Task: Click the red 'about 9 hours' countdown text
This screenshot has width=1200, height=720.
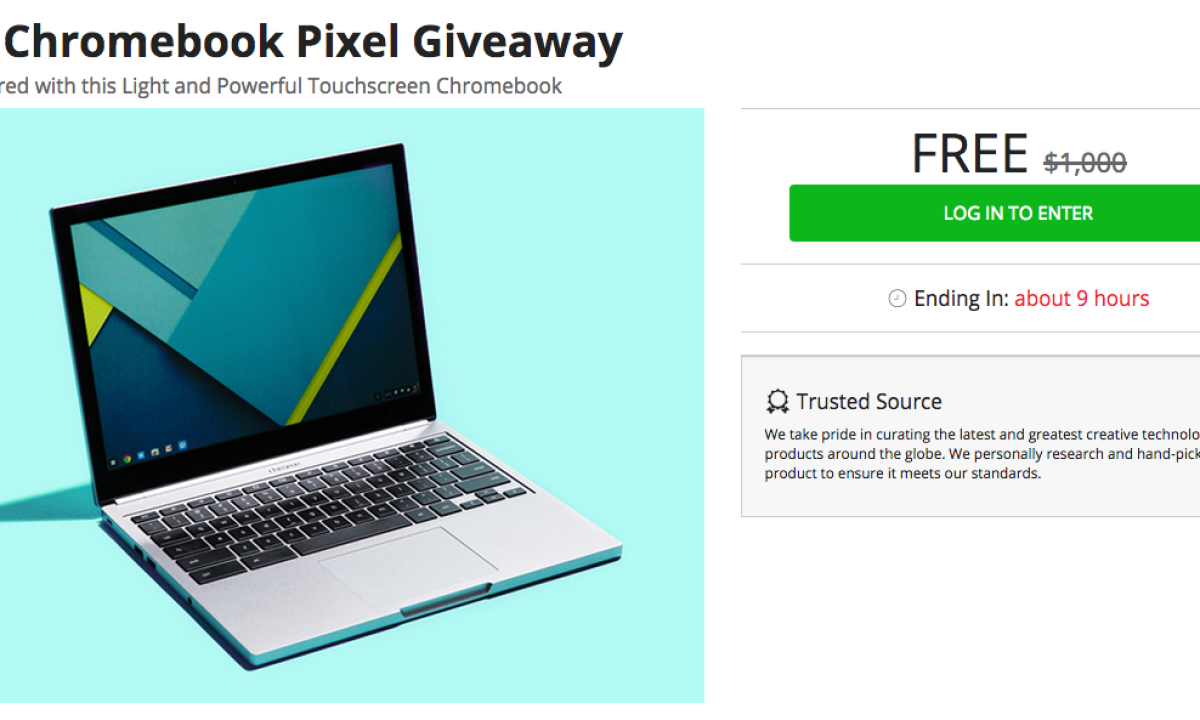Action: (1082, 298)
